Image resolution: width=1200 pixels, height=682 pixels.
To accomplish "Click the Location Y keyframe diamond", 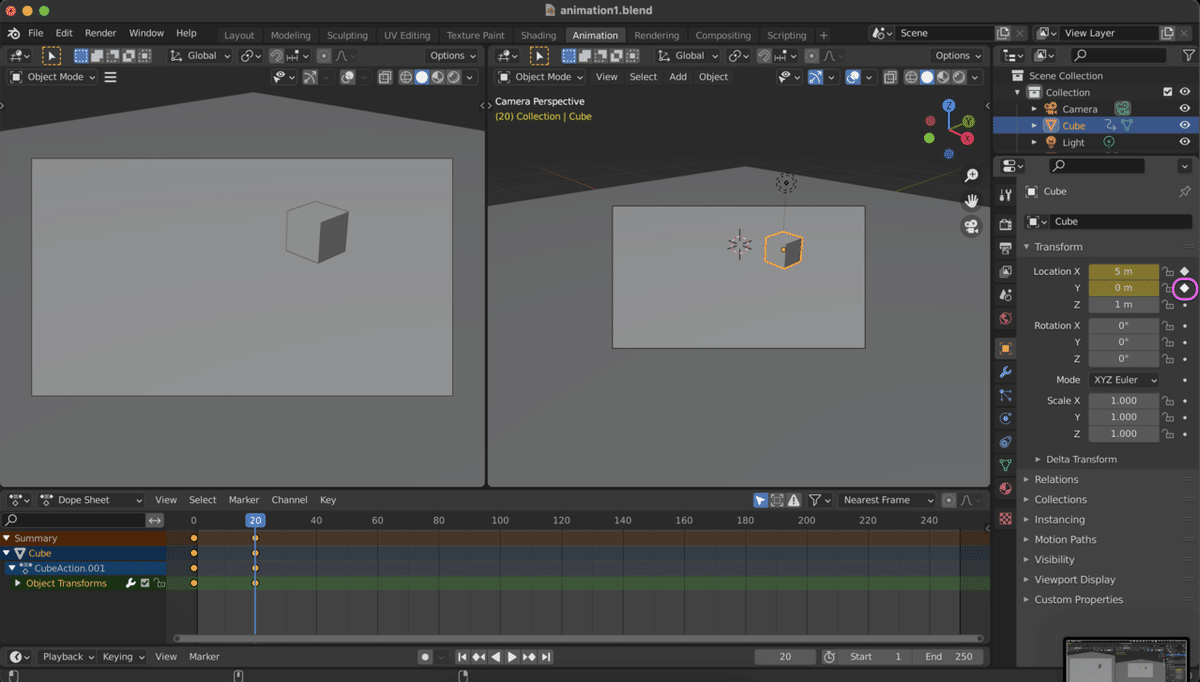I will (x=1184, y=288).
